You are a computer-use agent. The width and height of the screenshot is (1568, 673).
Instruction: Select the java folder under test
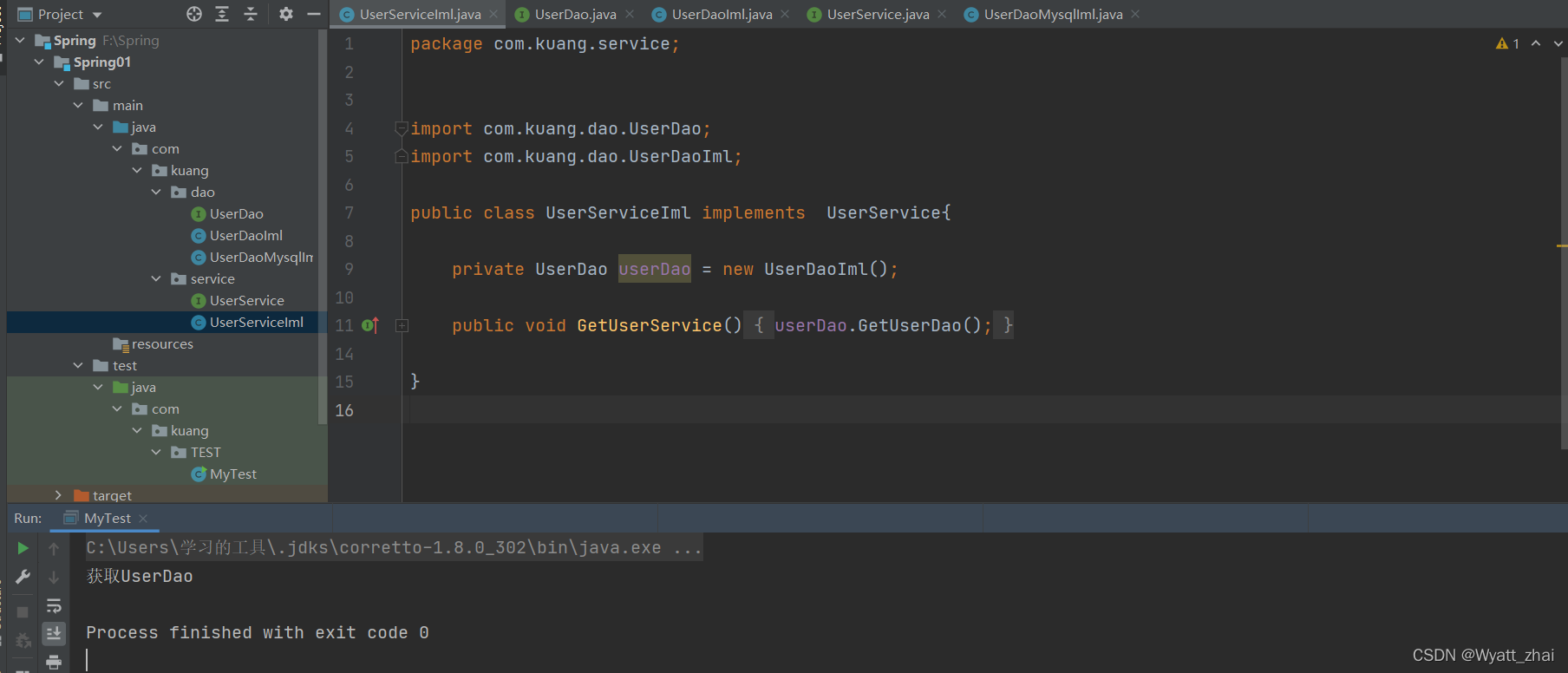pos(134,387)
